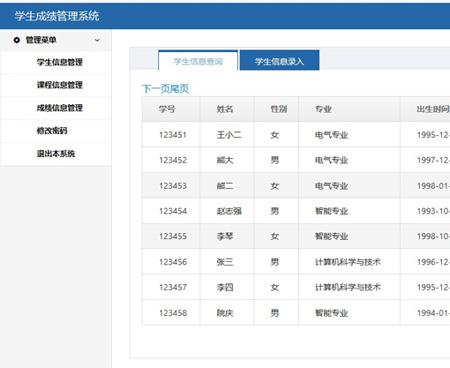Click the name 李四
The image size is (450, 368).
pyautogui.click(x=225, y=287)
